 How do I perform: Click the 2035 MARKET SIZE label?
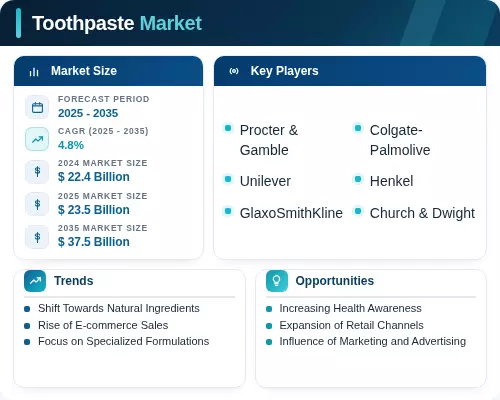(x=103, y=228)
